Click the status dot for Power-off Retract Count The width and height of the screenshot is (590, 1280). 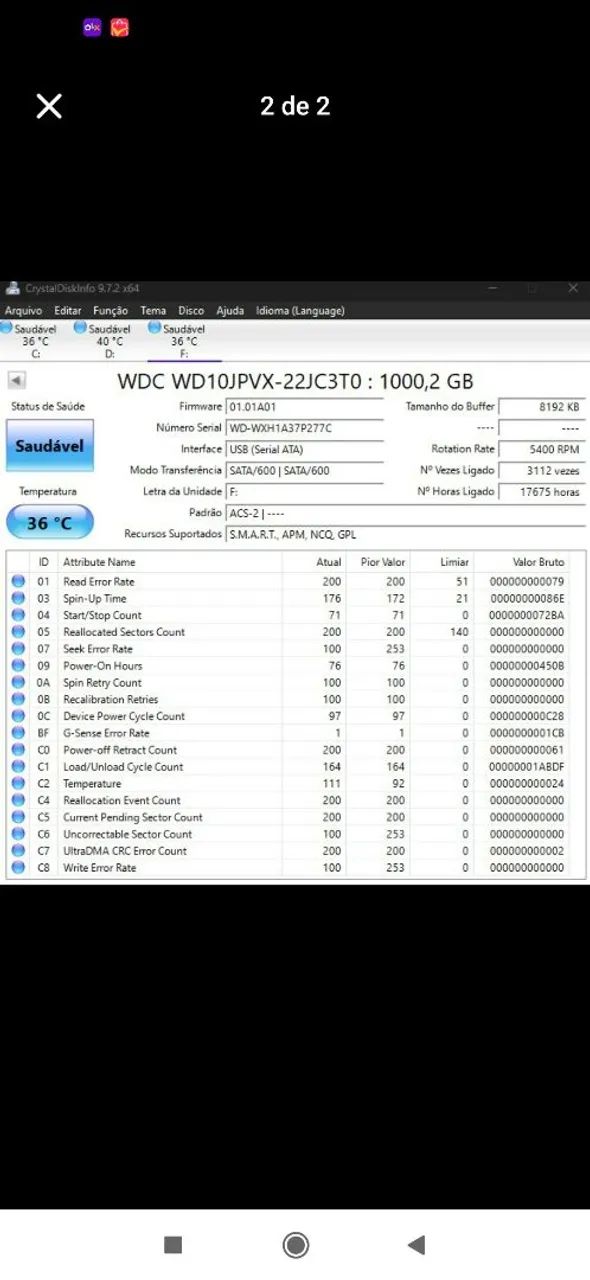18,750
